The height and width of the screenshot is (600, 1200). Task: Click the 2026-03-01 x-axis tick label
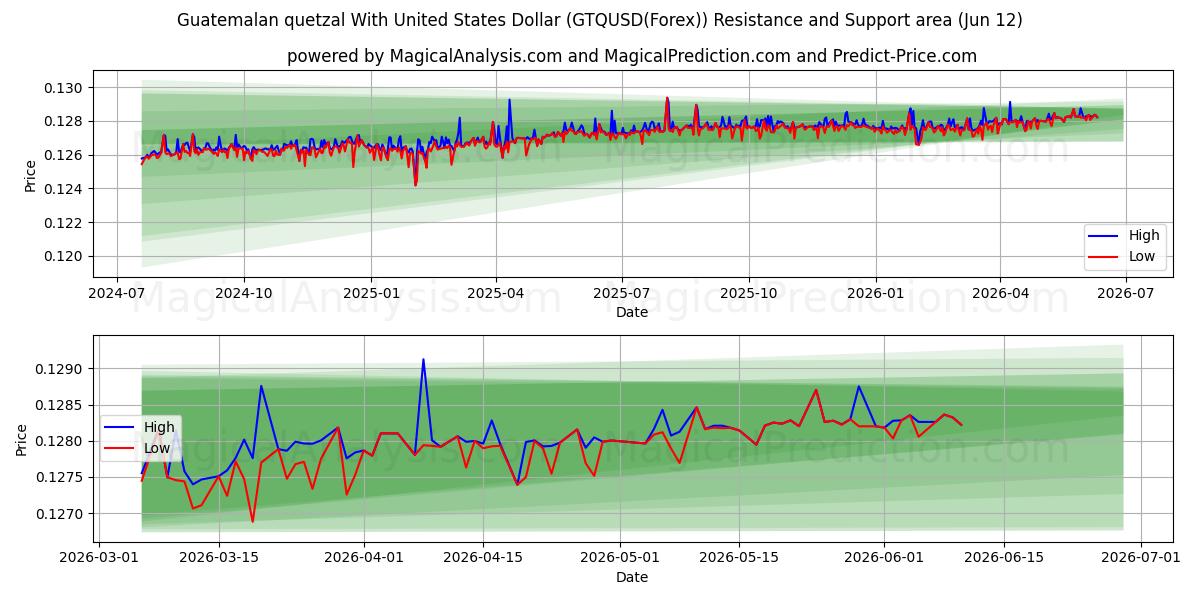coord(99,558)
